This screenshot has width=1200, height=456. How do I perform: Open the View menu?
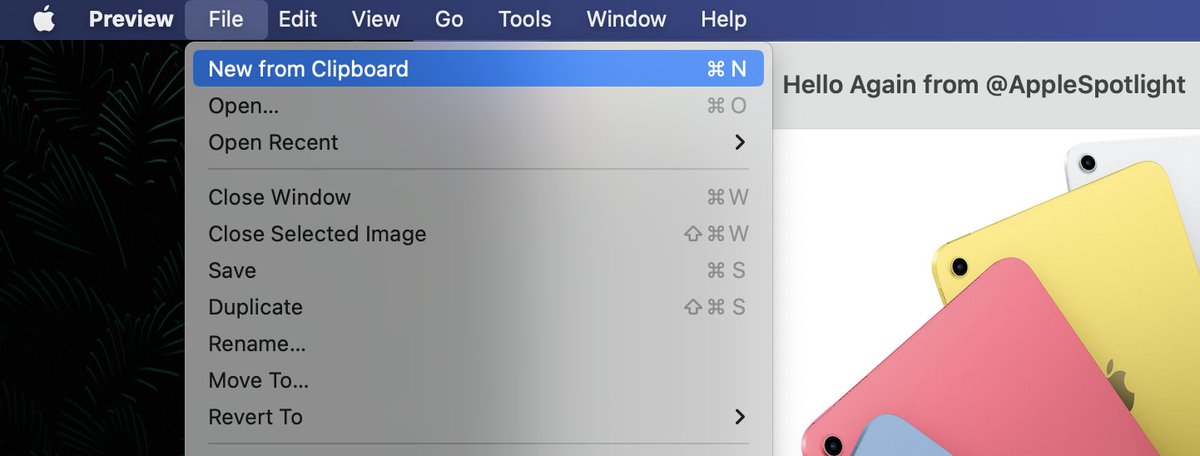[x=376, y=19]
